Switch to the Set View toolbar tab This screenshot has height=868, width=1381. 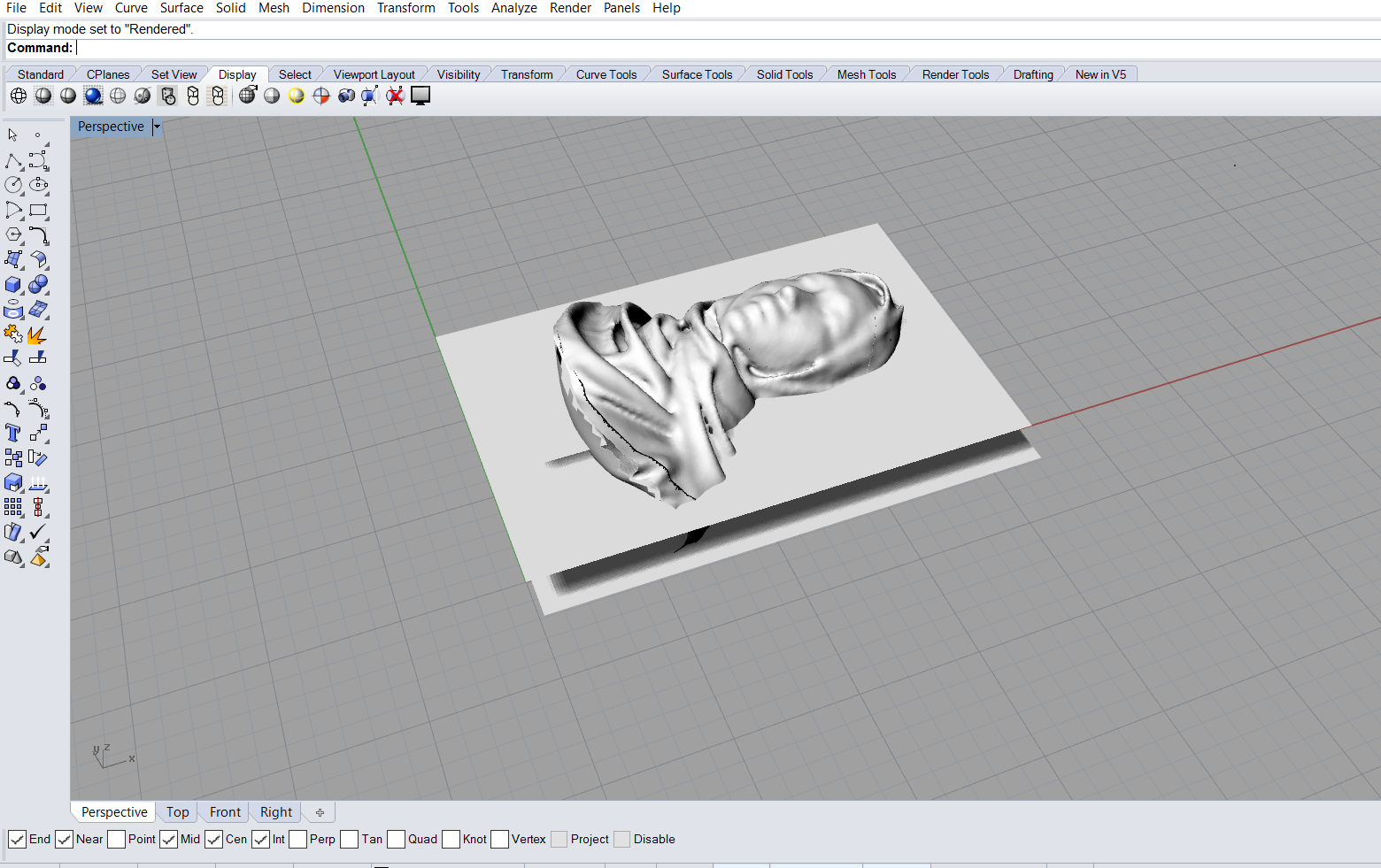click(174, 74)
